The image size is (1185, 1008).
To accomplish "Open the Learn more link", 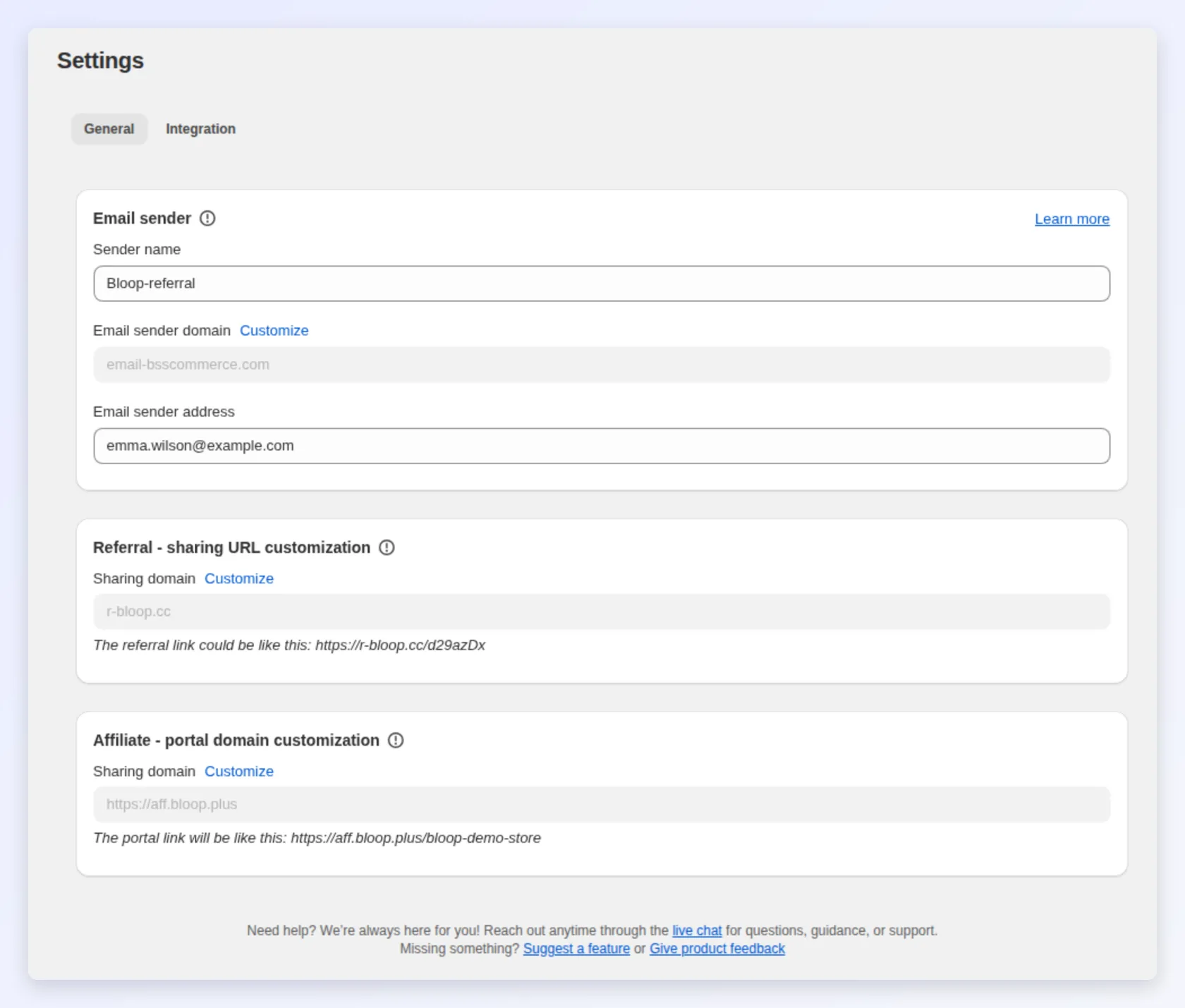I will coord(1072,219).
